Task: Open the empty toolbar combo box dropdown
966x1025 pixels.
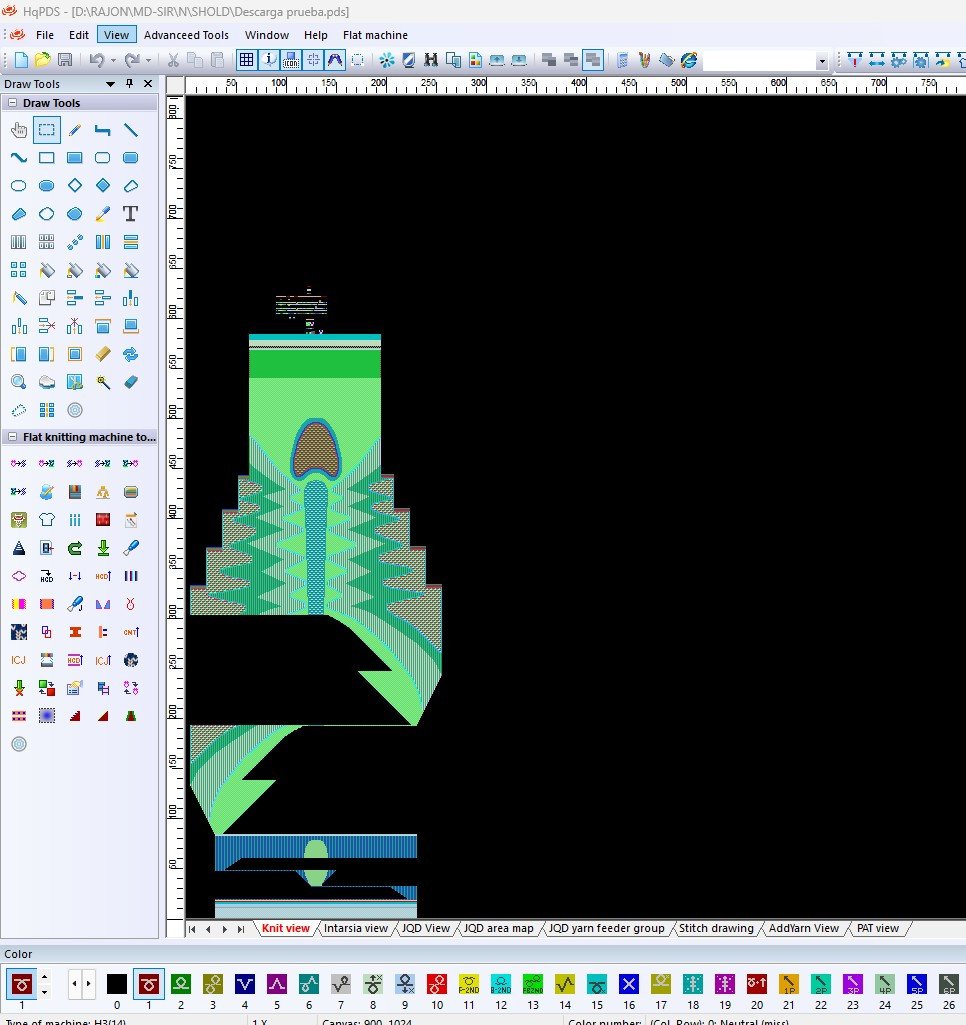Action: point(822,61)
